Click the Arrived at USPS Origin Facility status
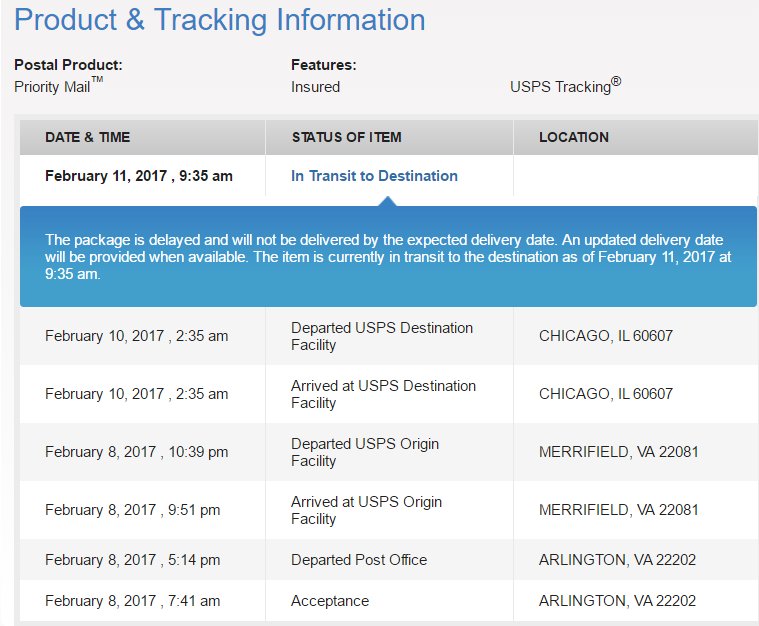759x626 pixels. tap(366, 510)
